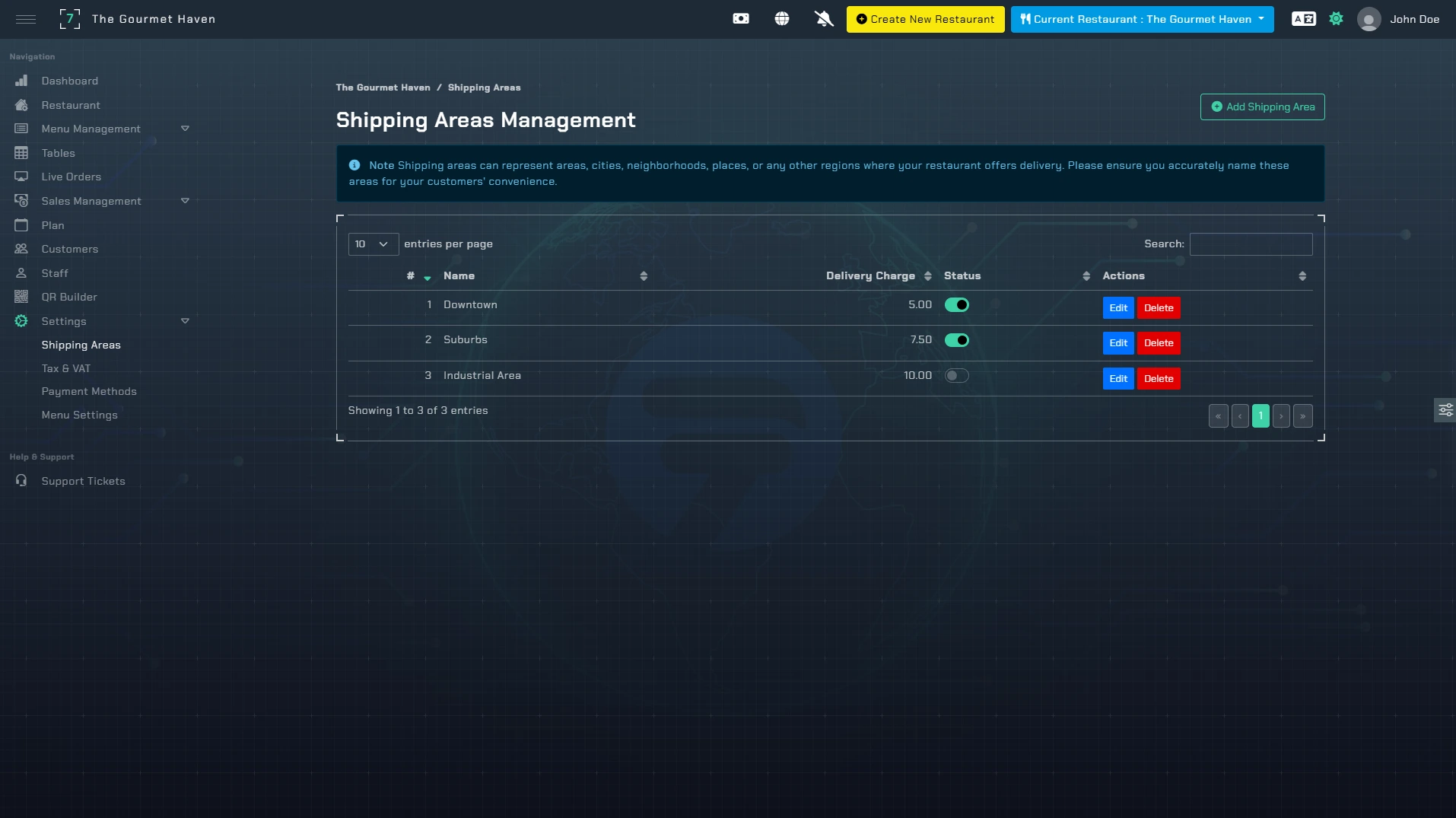Delete the Suburbs shipping area
Image resolution: width=1456 pixels, height=818 pixels.
click(x=1159, y=343)
